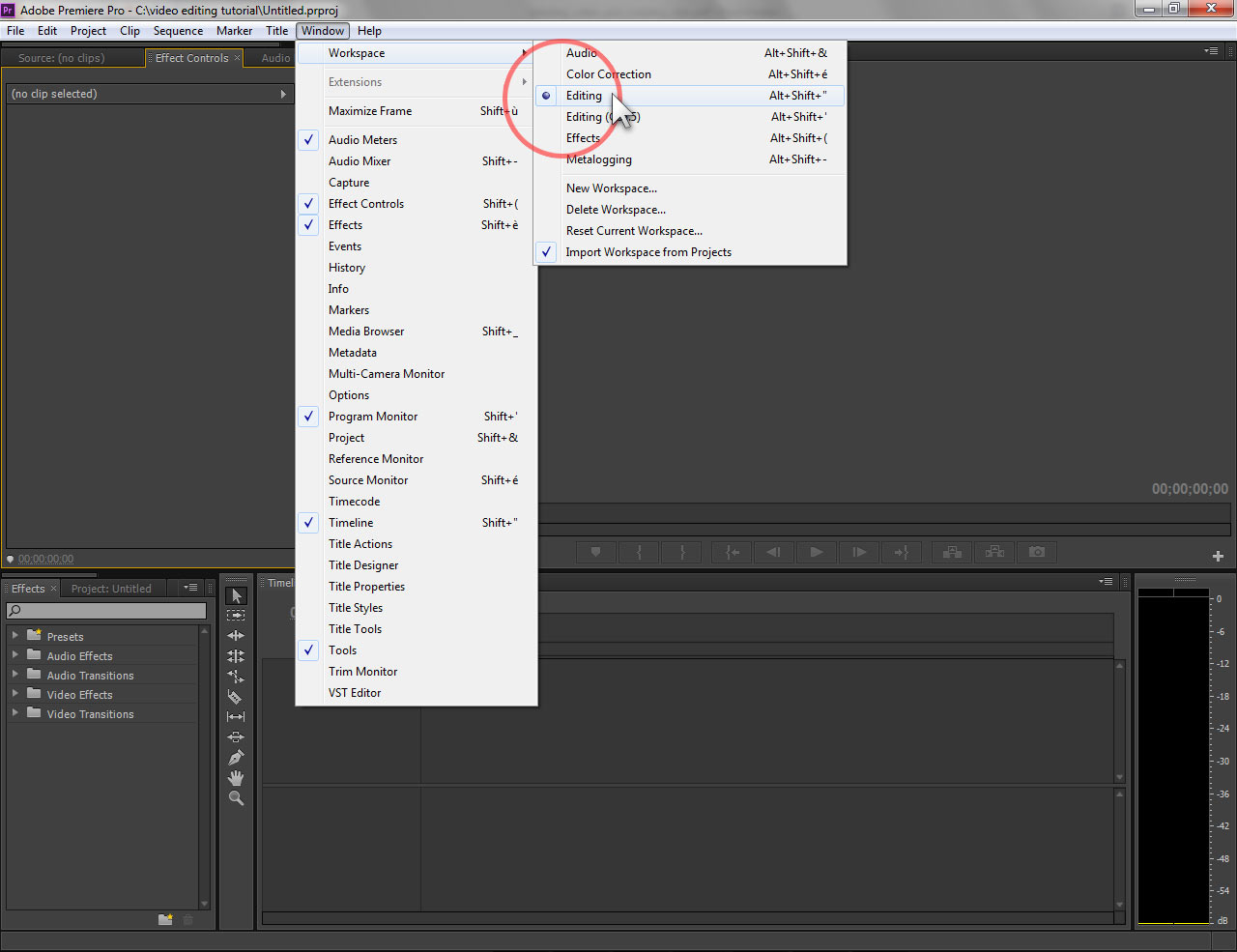Close the Effects panel tab

tap(53, 589)
